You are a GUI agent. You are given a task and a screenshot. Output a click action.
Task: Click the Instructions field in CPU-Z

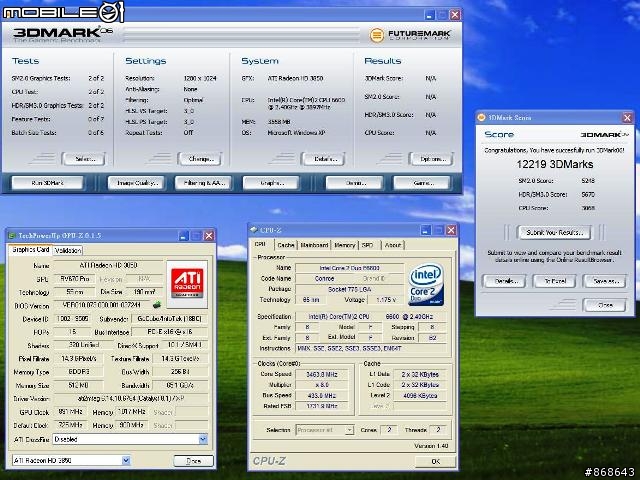[x=371, y=349]
